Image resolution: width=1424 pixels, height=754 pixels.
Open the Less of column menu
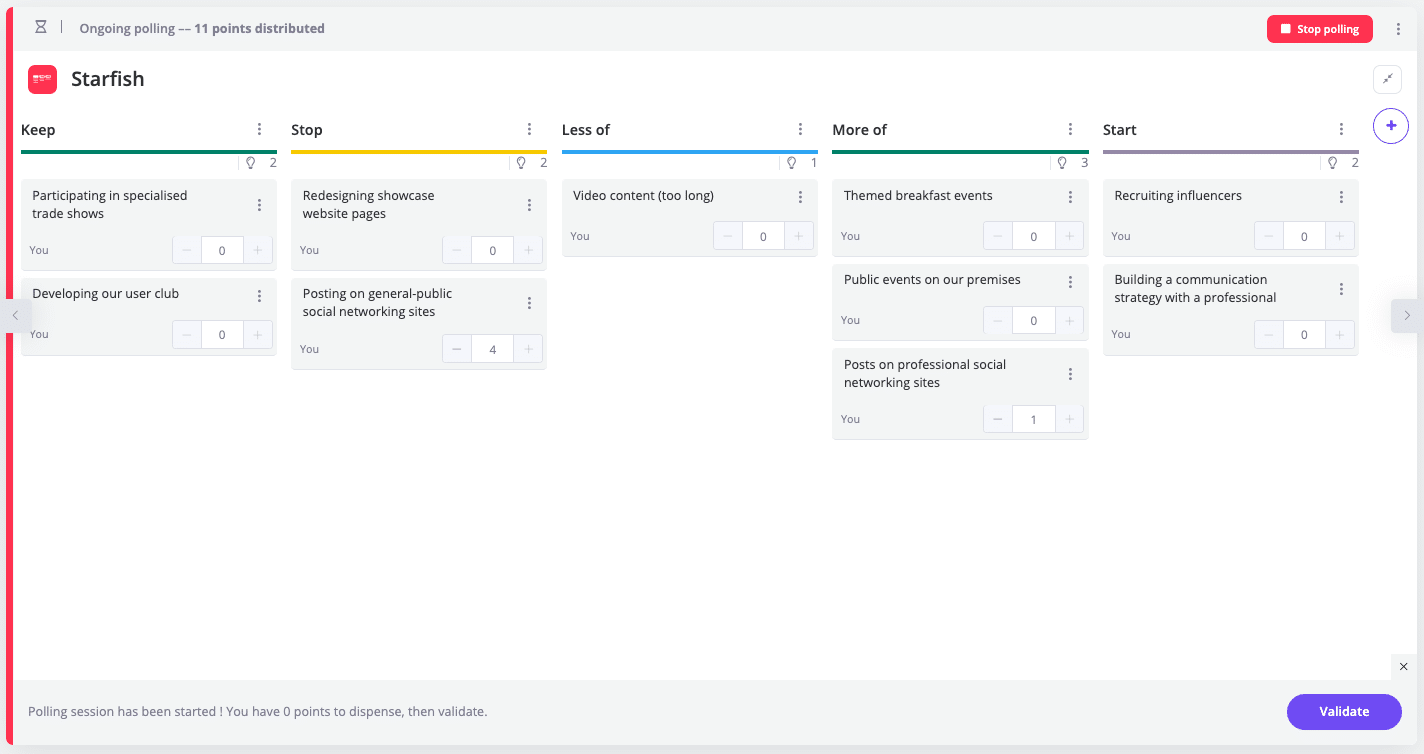tap(800, 129)
